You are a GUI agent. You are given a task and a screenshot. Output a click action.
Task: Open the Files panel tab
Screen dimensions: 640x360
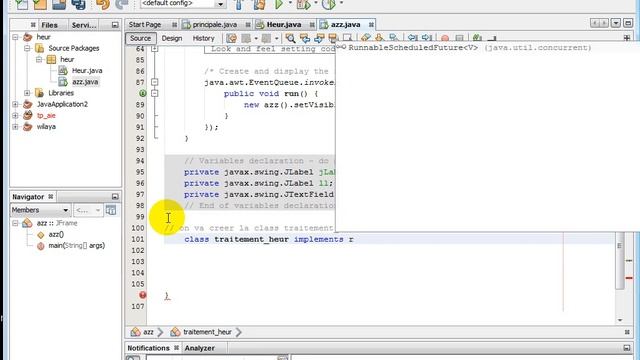[x=49, y=25]
